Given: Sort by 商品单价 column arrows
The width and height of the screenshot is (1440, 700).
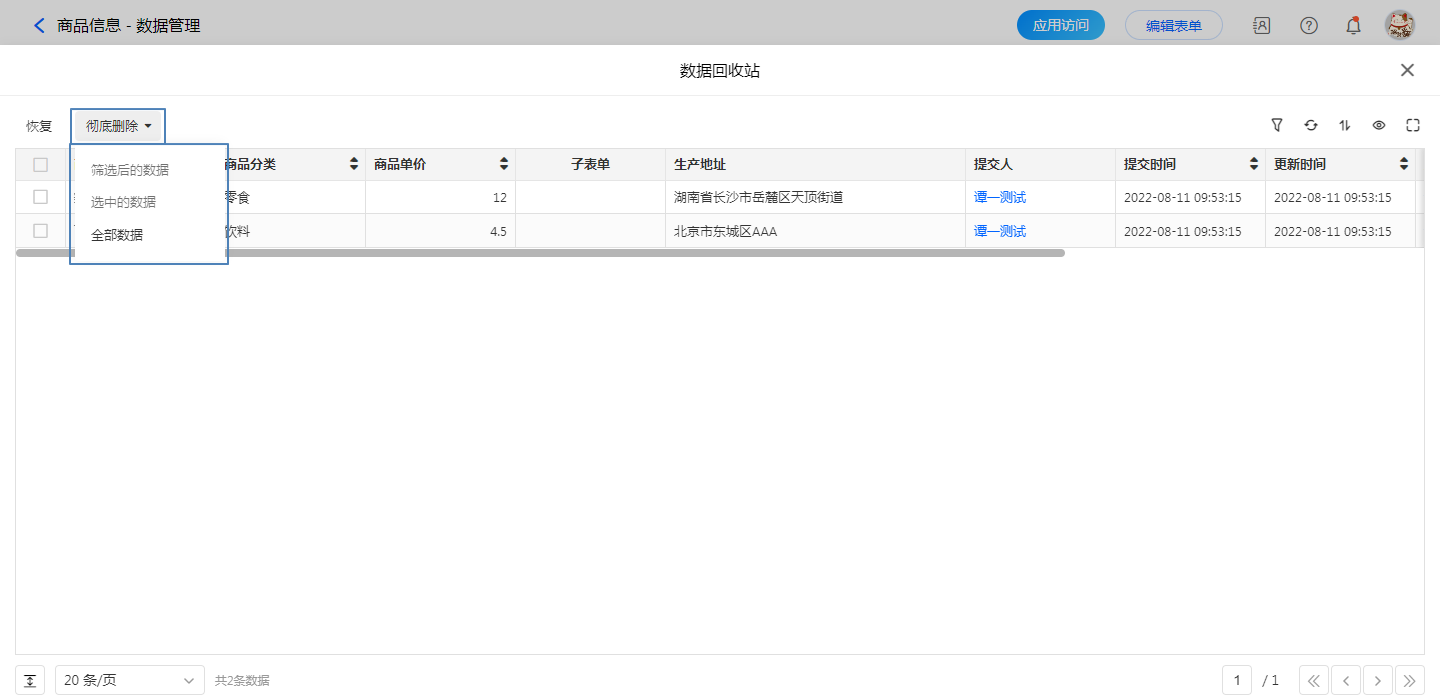Looking at the screenshot, I should [504, 165].
